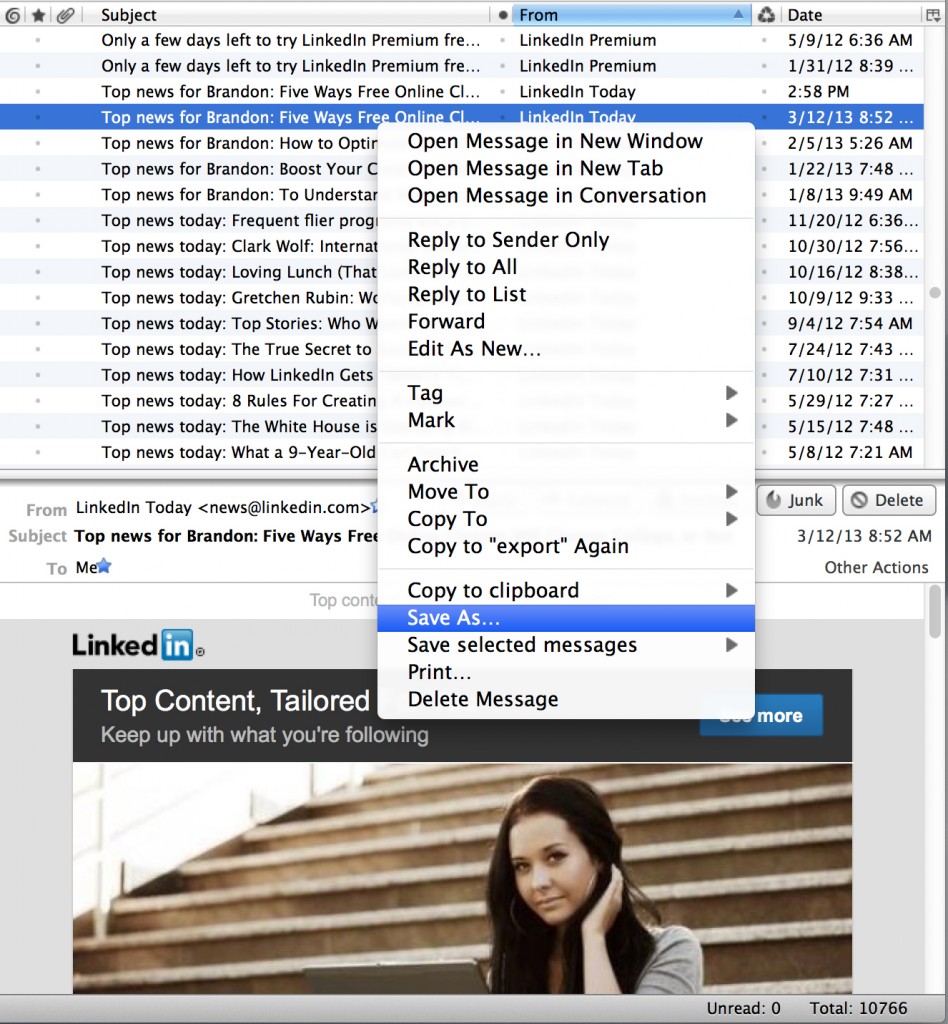
Task: Toggle star on "How to Optim" message
Action: pyautogui.click(x=38, y=143)
